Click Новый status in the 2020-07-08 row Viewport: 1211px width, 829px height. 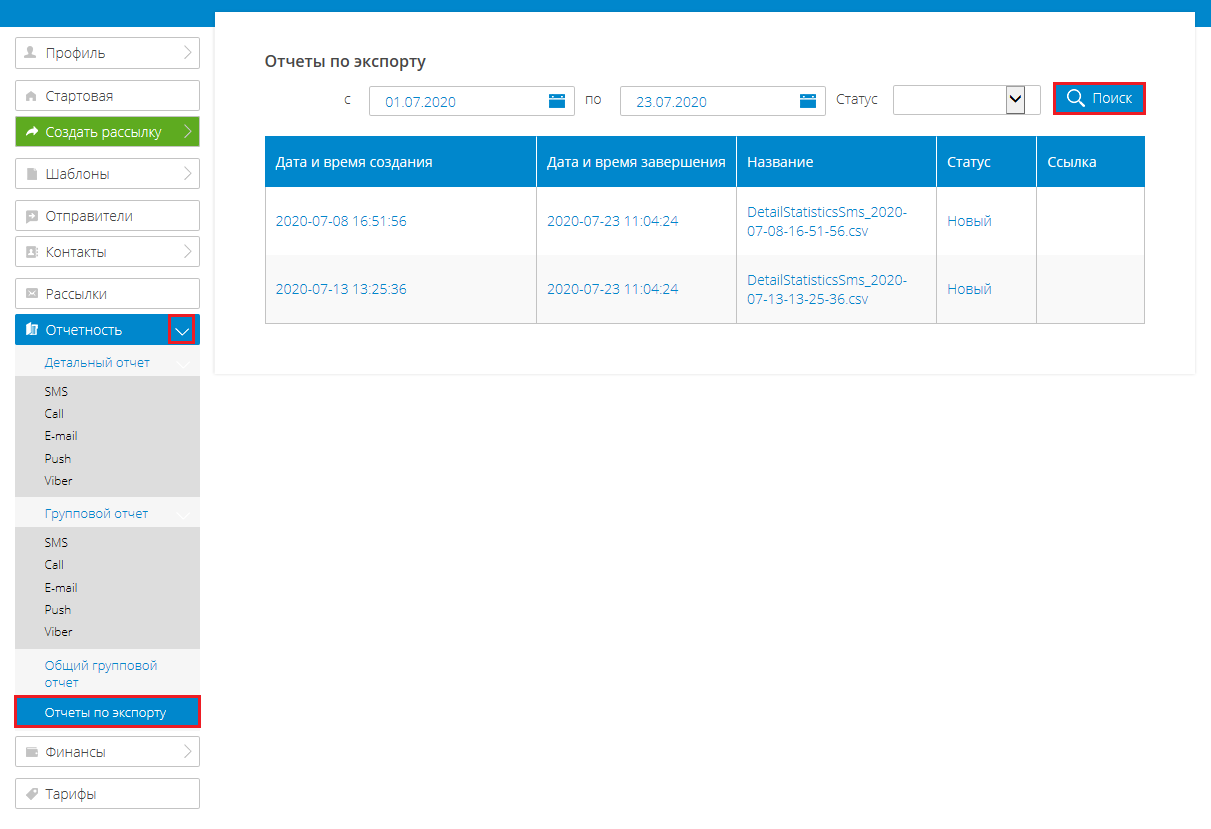pos(969,221)
